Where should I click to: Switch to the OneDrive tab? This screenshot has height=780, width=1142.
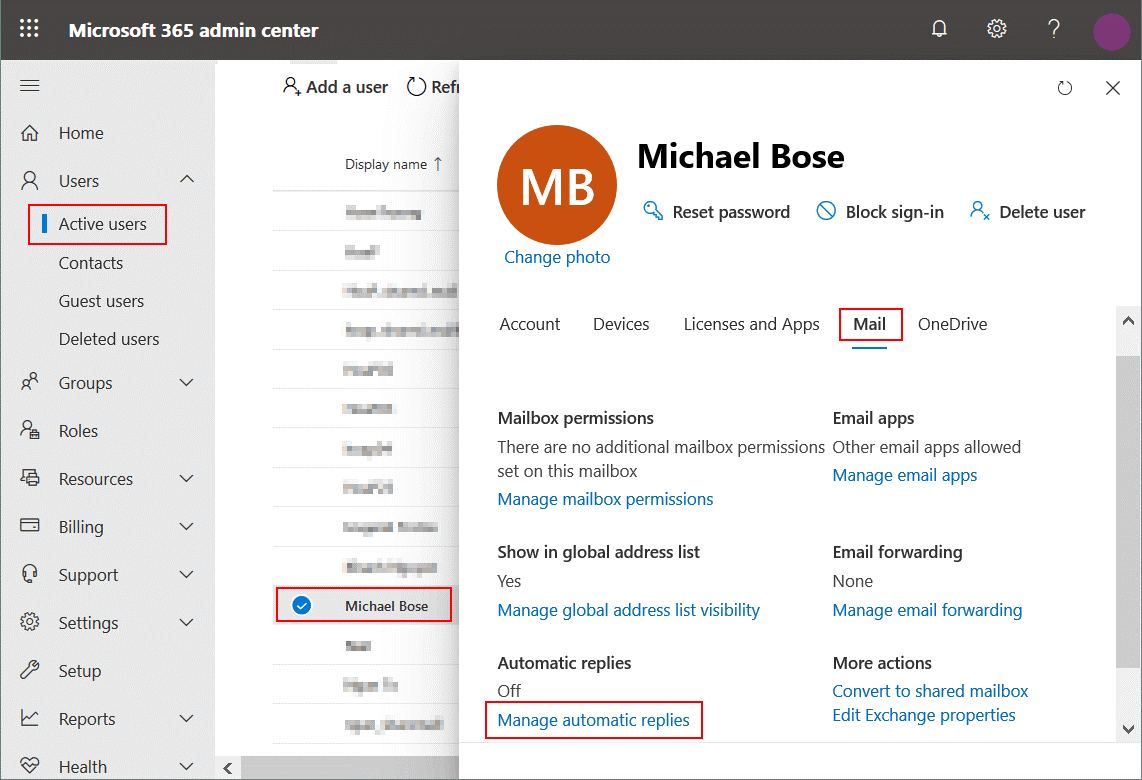tap(952, 324)
